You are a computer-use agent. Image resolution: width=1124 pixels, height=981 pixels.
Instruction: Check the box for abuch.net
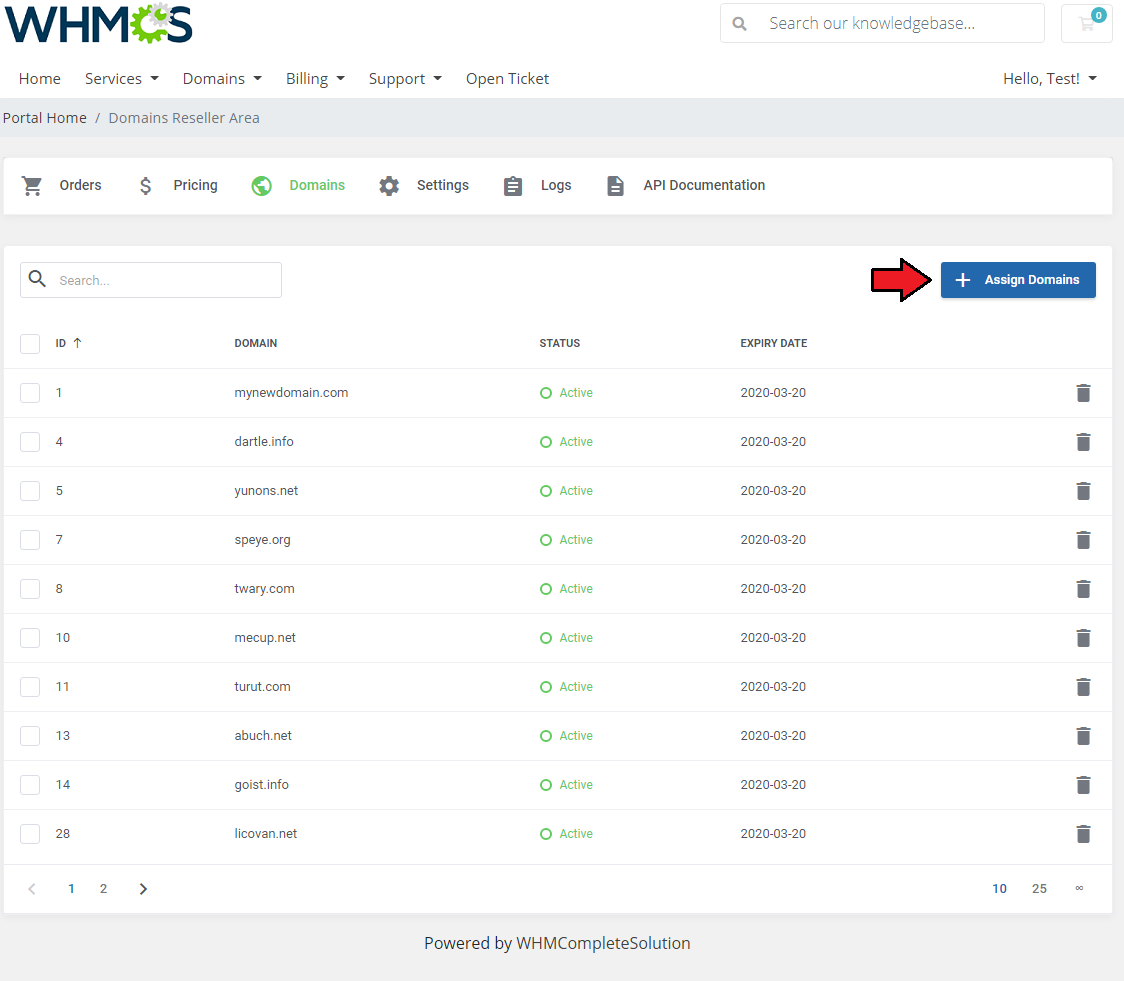(x=30, y=736)
